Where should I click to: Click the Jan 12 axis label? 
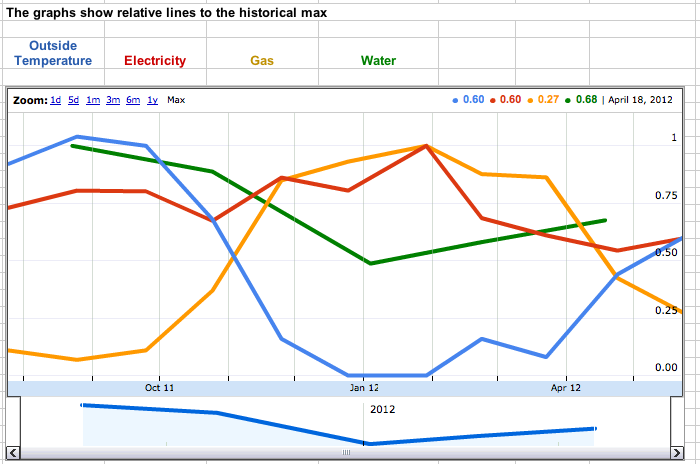point(364,387)
